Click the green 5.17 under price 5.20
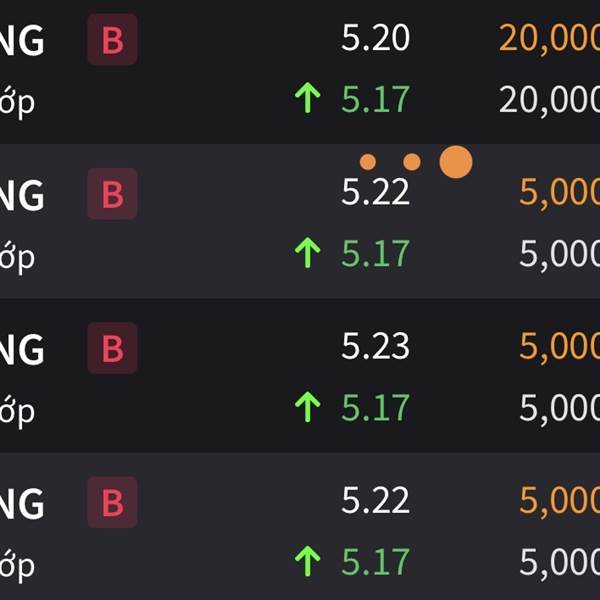 tap(375, 99)
